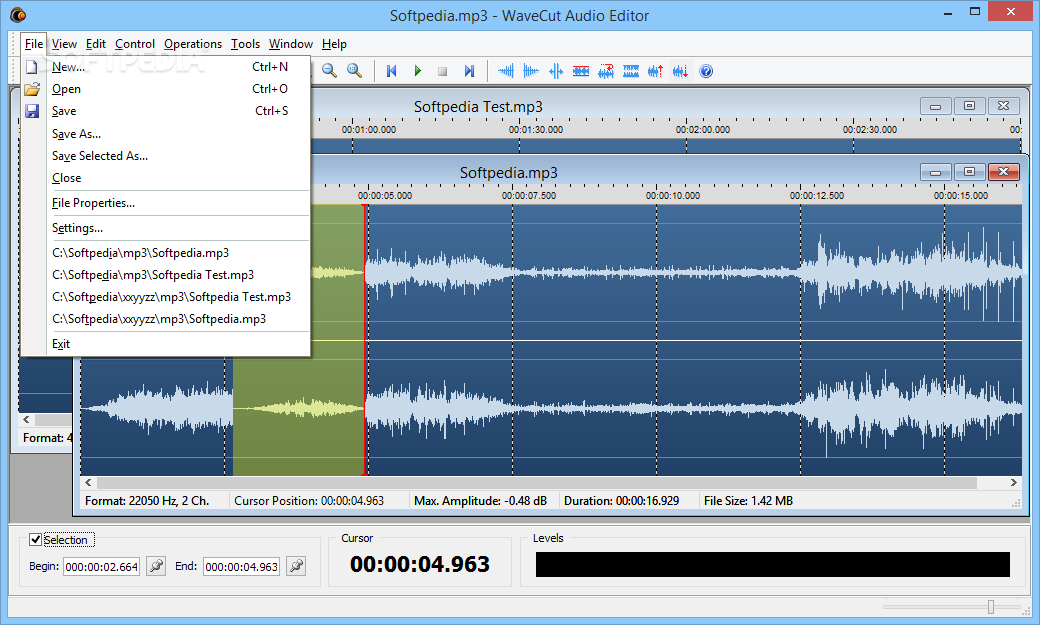Click the 00:00:12.500 ruler marker

pos(816,196)
